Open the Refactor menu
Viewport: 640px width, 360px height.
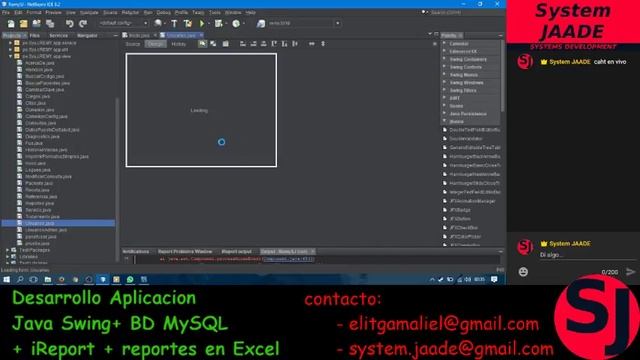click(x=130, y=13)
